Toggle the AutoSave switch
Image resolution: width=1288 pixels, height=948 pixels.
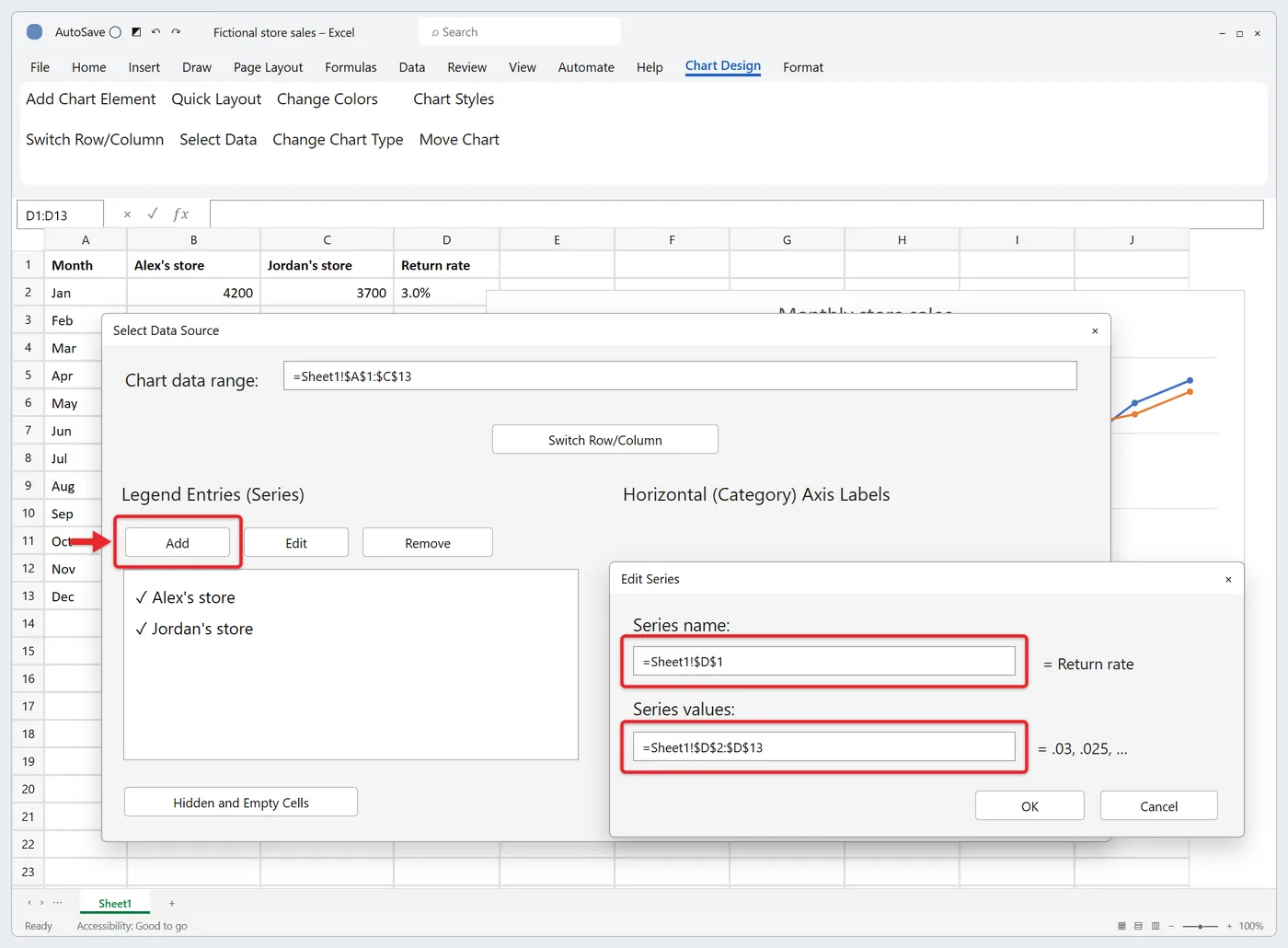point(115,32)
